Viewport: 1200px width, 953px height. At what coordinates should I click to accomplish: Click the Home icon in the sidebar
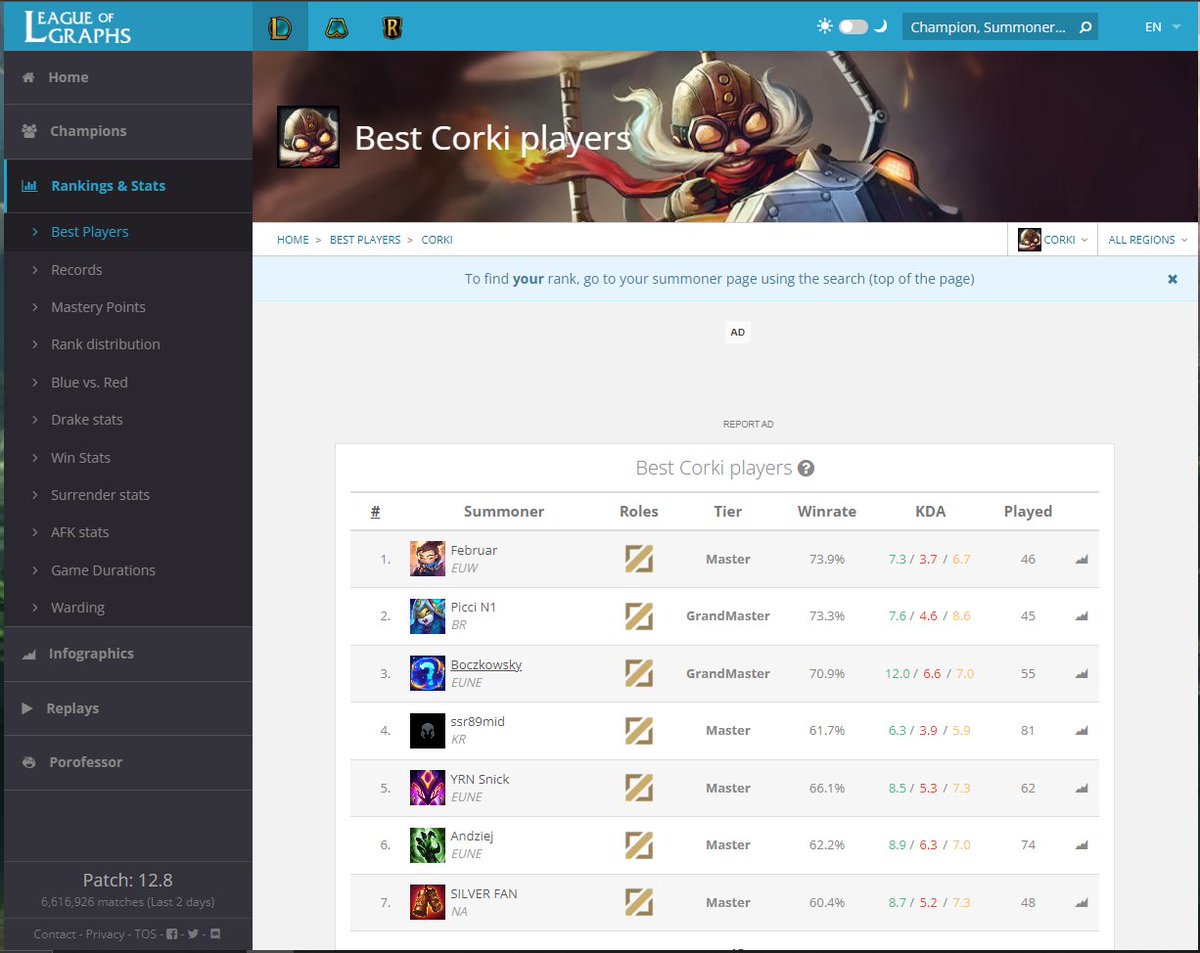pyautogui.click(x=28, y=76)
